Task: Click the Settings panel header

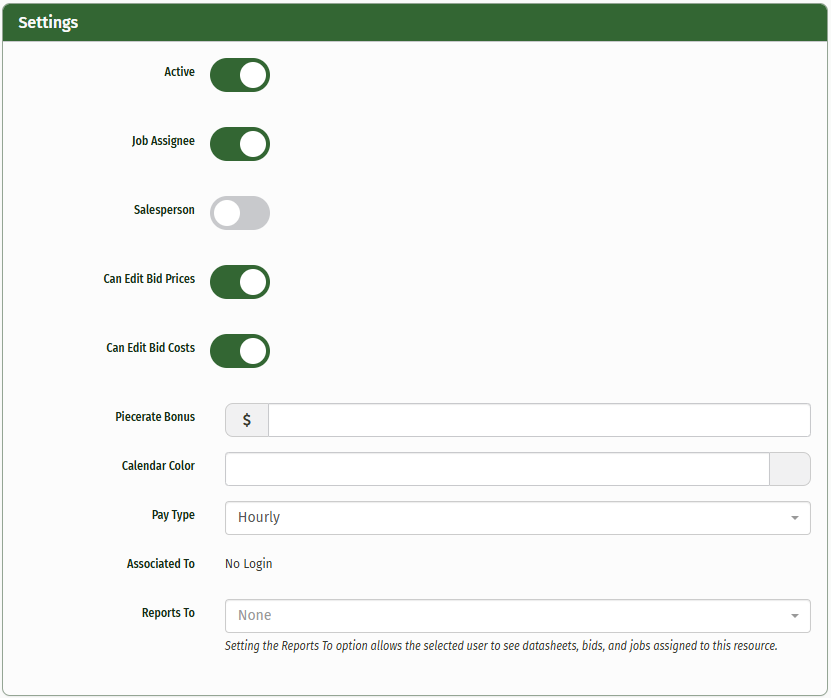Action: click(x=415, y=22)
